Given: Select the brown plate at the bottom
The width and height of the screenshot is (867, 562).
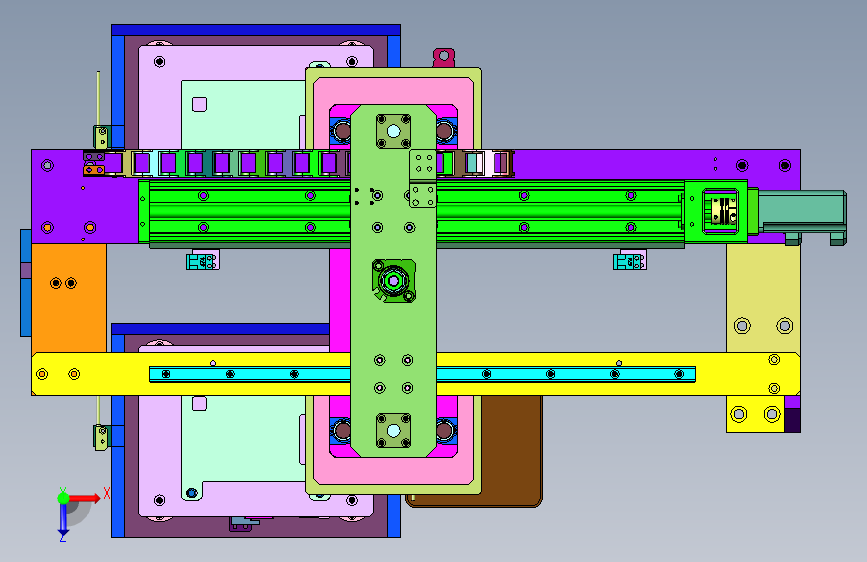Looking at the screenshot, I should 512,451.
